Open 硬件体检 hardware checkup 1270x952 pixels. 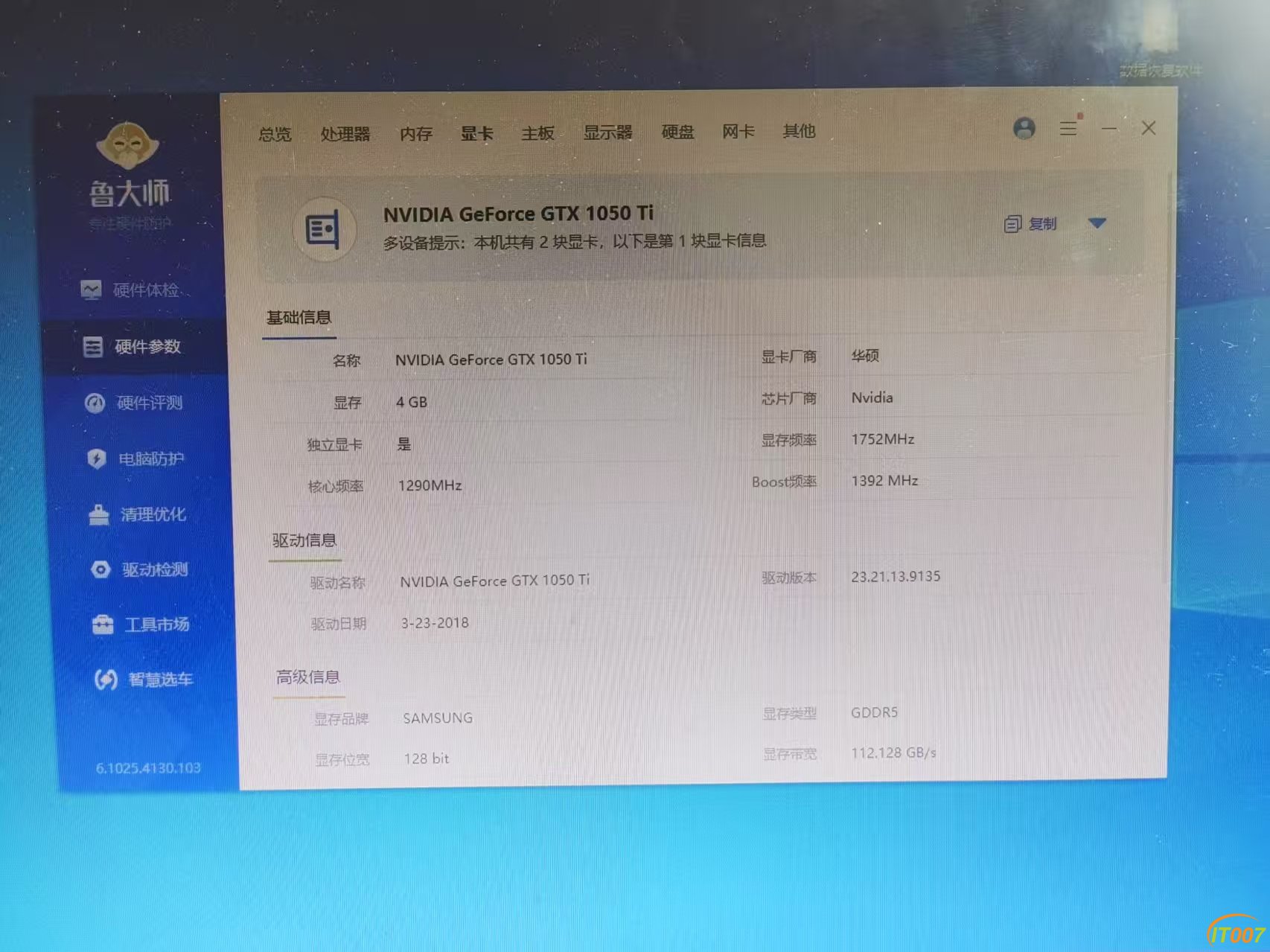tap(130, 290)
